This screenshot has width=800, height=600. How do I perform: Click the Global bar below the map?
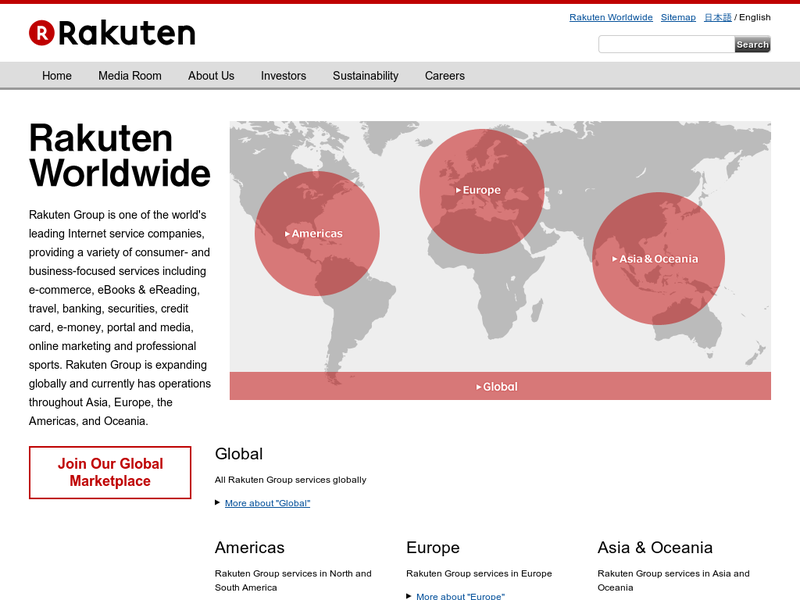pyautogui.click(x=499, y=386)
